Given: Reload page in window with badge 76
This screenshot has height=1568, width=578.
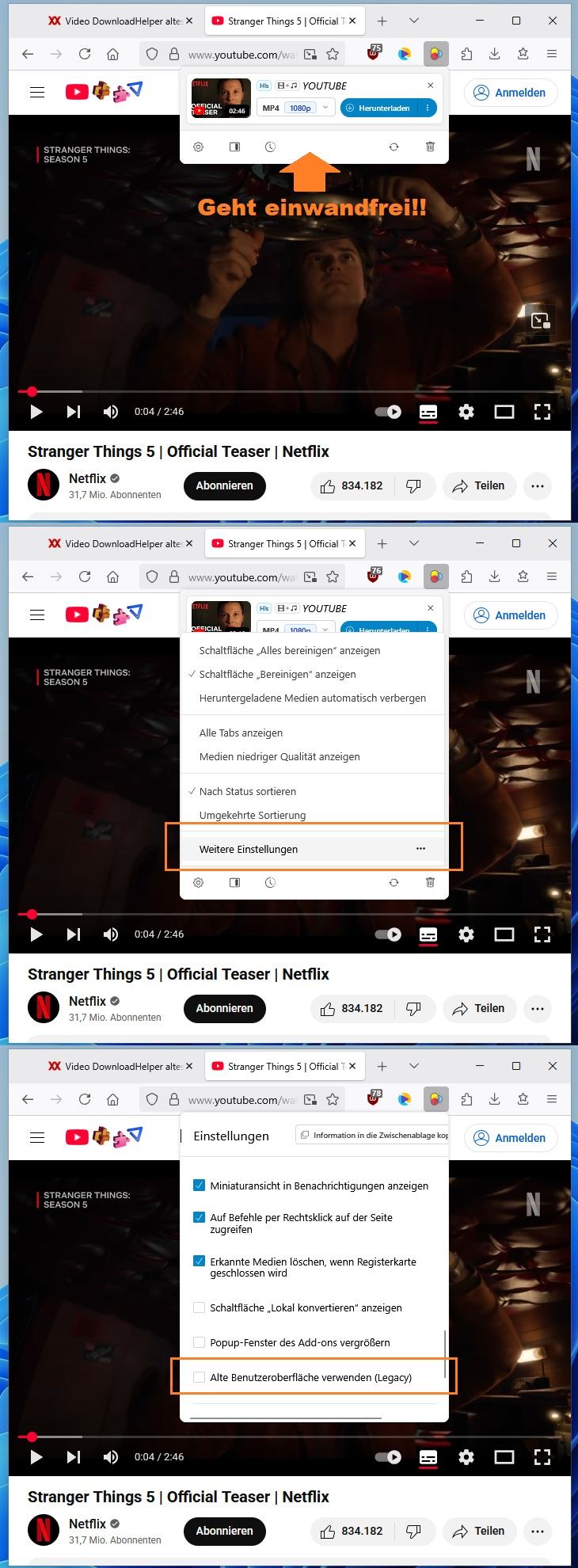Looking at the screenshot, I should point(85,577).
